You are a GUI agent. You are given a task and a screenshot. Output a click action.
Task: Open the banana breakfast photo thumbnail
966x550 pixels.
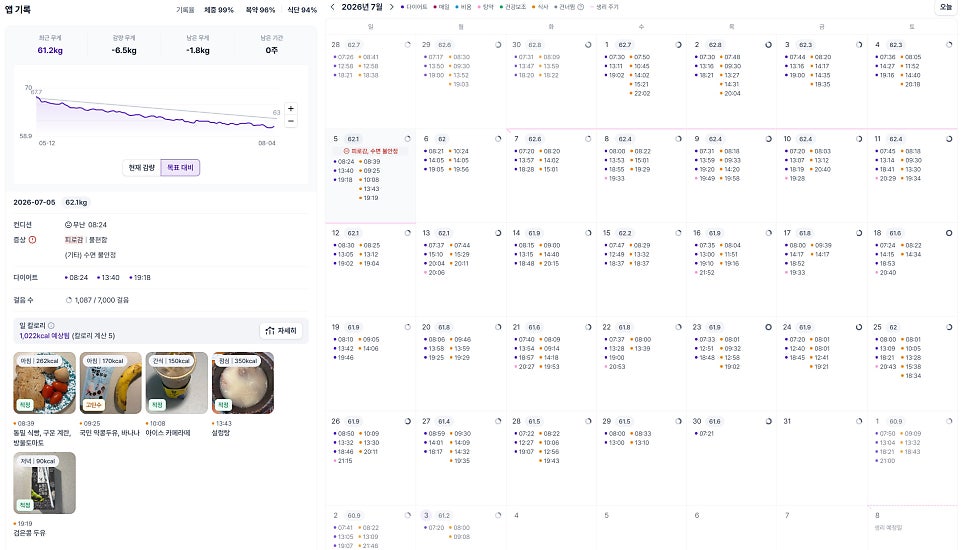(x=111, y=382)
